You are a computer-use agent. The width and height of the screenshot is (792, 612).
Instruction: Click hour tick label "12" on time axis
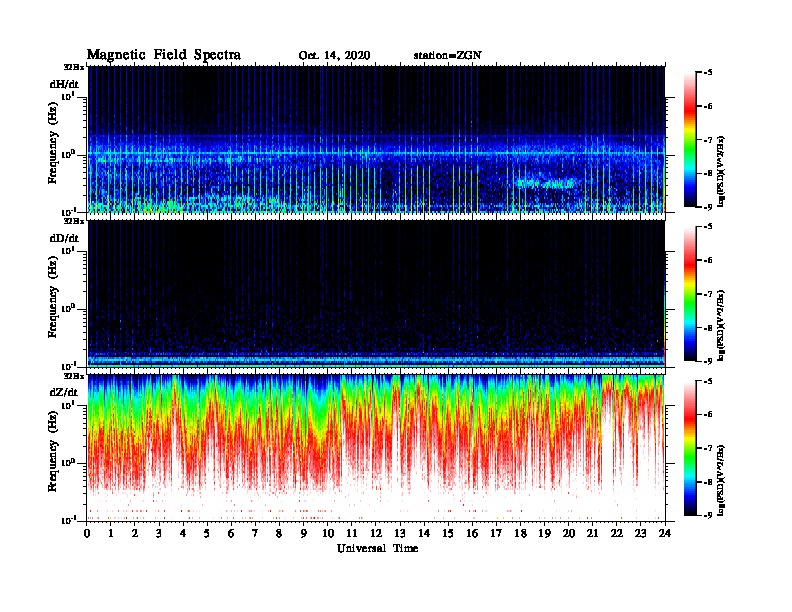coord(376,534)
